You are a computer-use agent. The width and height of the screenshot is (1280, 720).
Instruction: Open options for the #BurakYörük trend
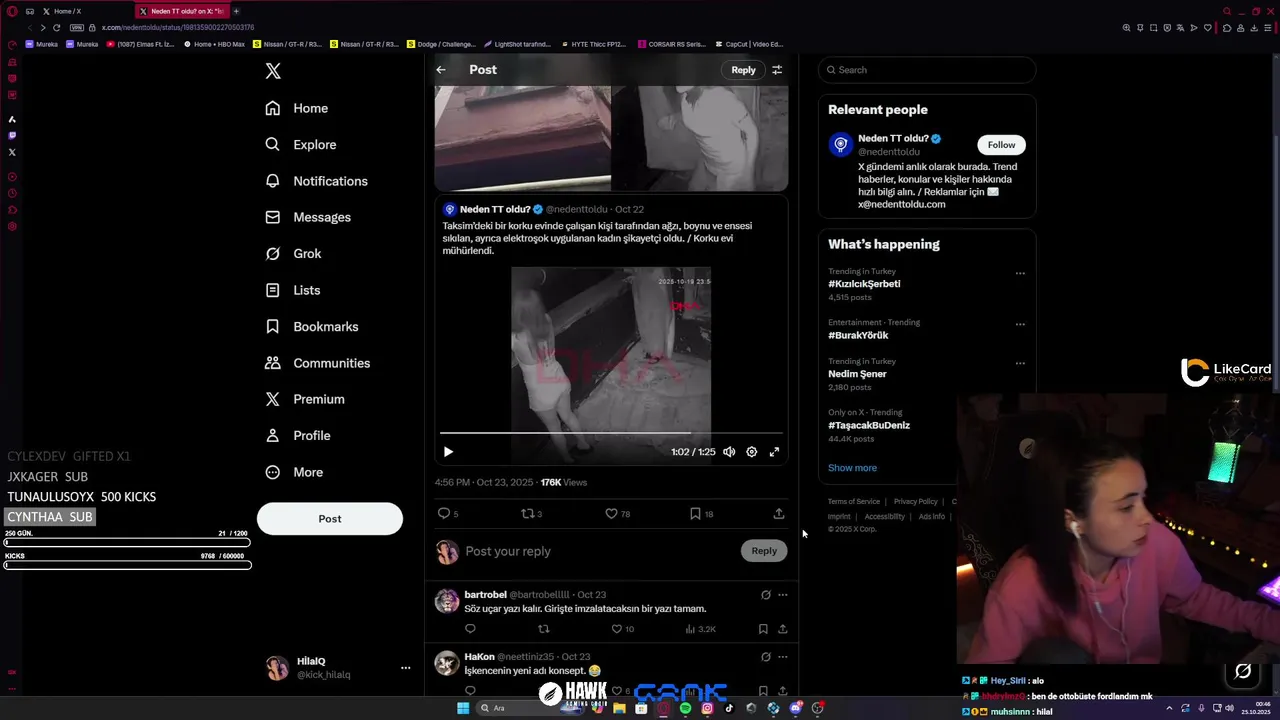pos(1020,324)
